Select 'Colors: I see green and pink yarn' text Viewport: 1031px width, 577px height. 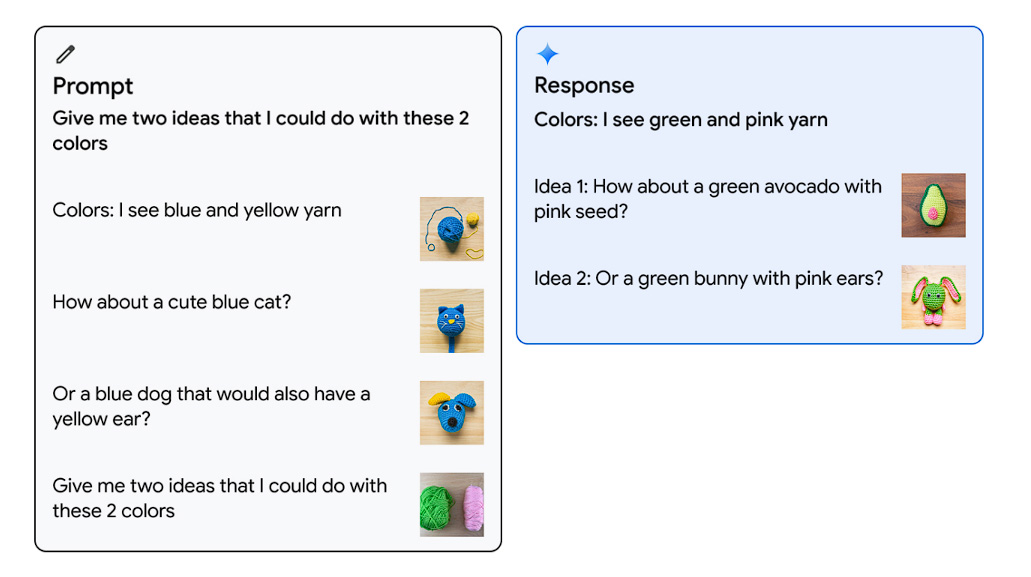[x=681, y=120]
